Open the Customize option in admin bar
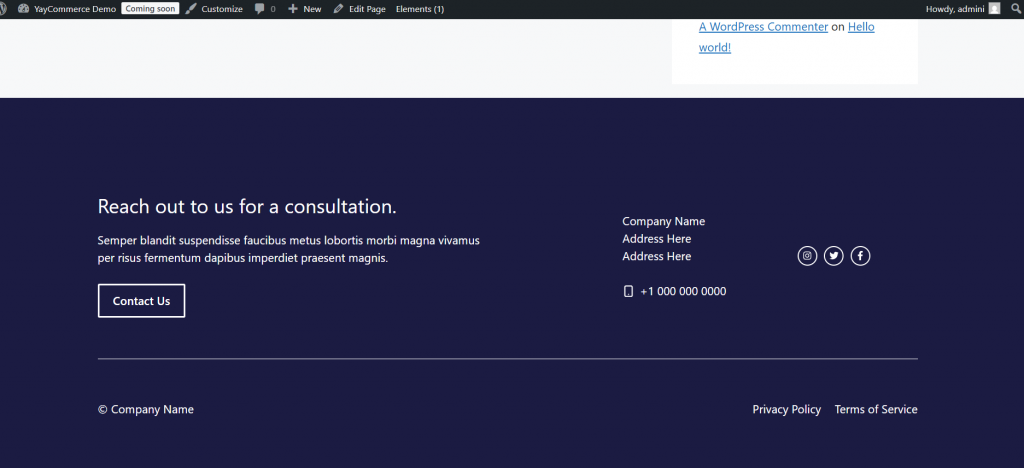 (214, 9)
